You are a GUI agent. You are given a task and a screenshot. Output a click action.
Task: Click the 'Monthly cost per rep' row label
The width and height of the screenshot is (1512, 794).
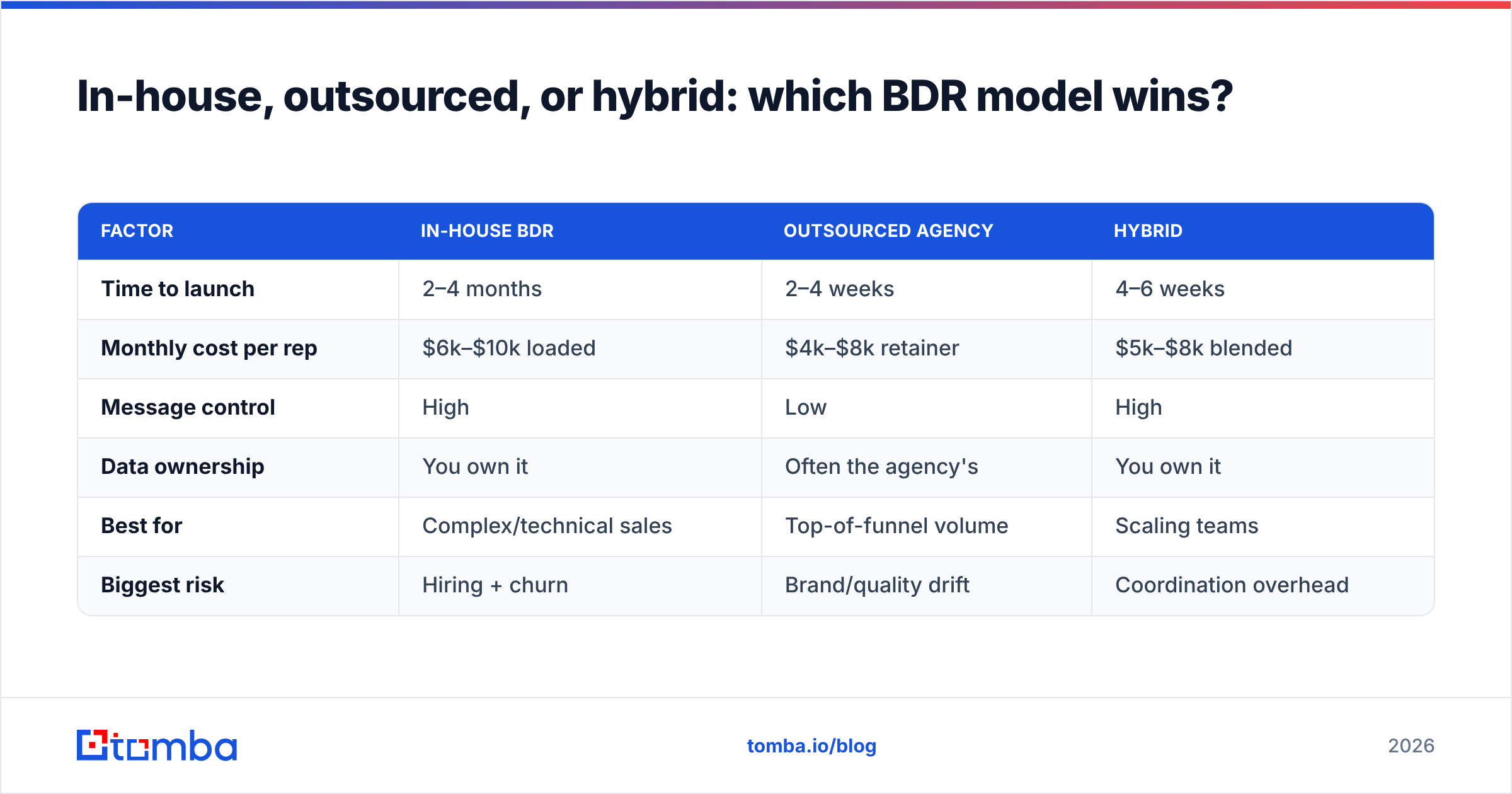pos(209,348)
